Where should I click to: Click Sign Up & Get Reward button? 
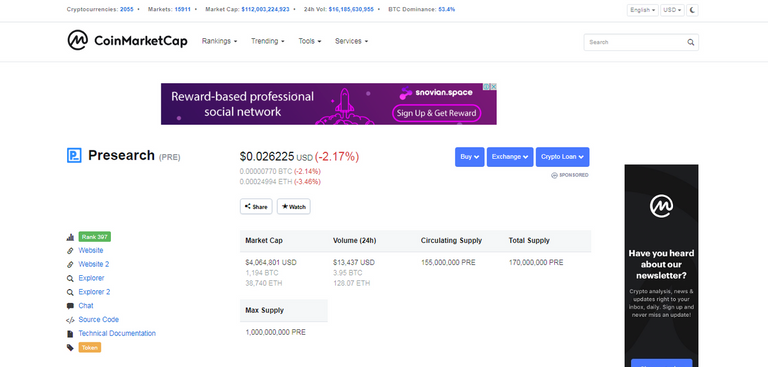436,113
